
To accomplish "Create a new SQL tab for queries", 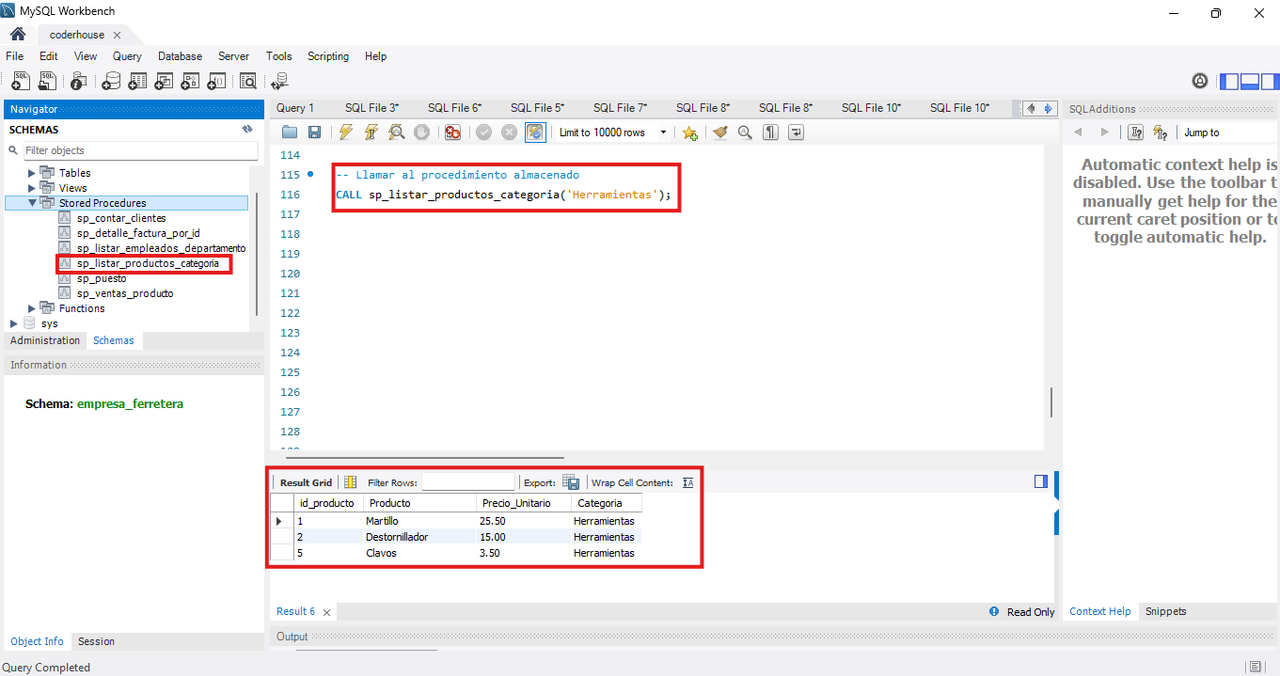I will (x=20, y=81).
